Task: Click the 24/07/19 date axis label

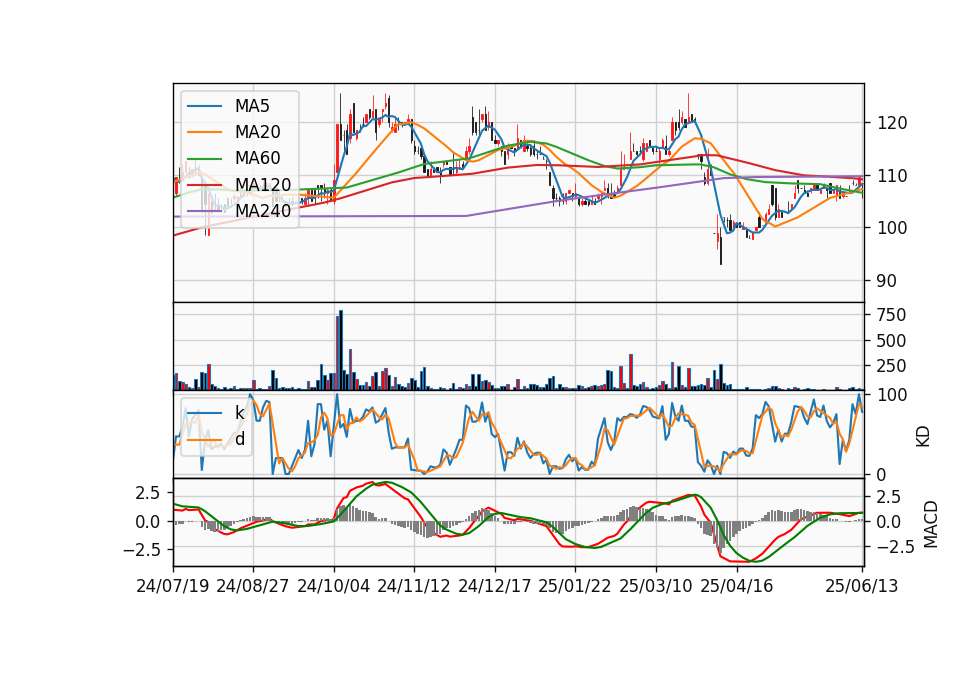Action: (173, 586)
